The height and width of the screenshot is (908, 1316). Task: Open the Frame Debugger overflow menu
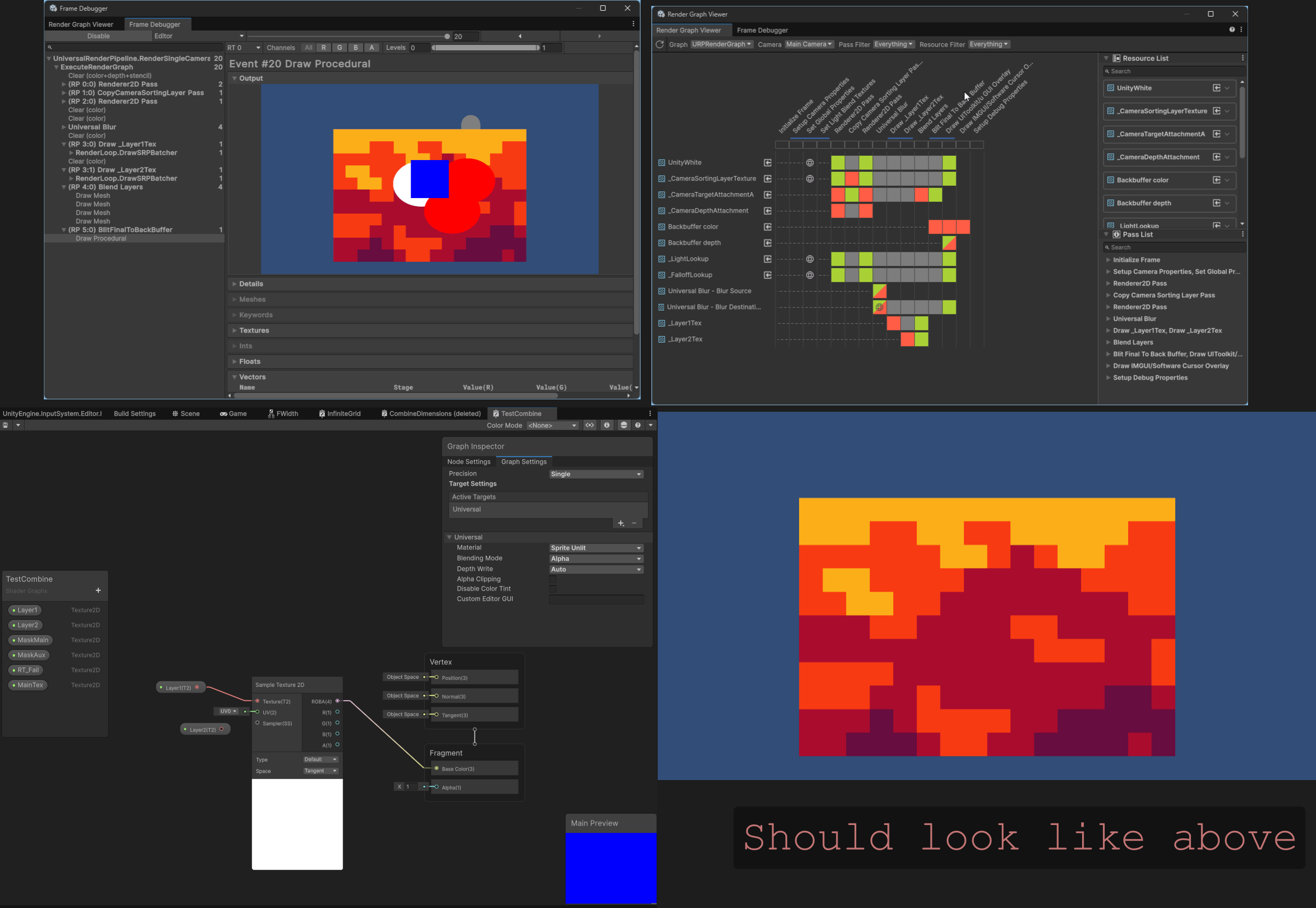click(x=634, y=24)
